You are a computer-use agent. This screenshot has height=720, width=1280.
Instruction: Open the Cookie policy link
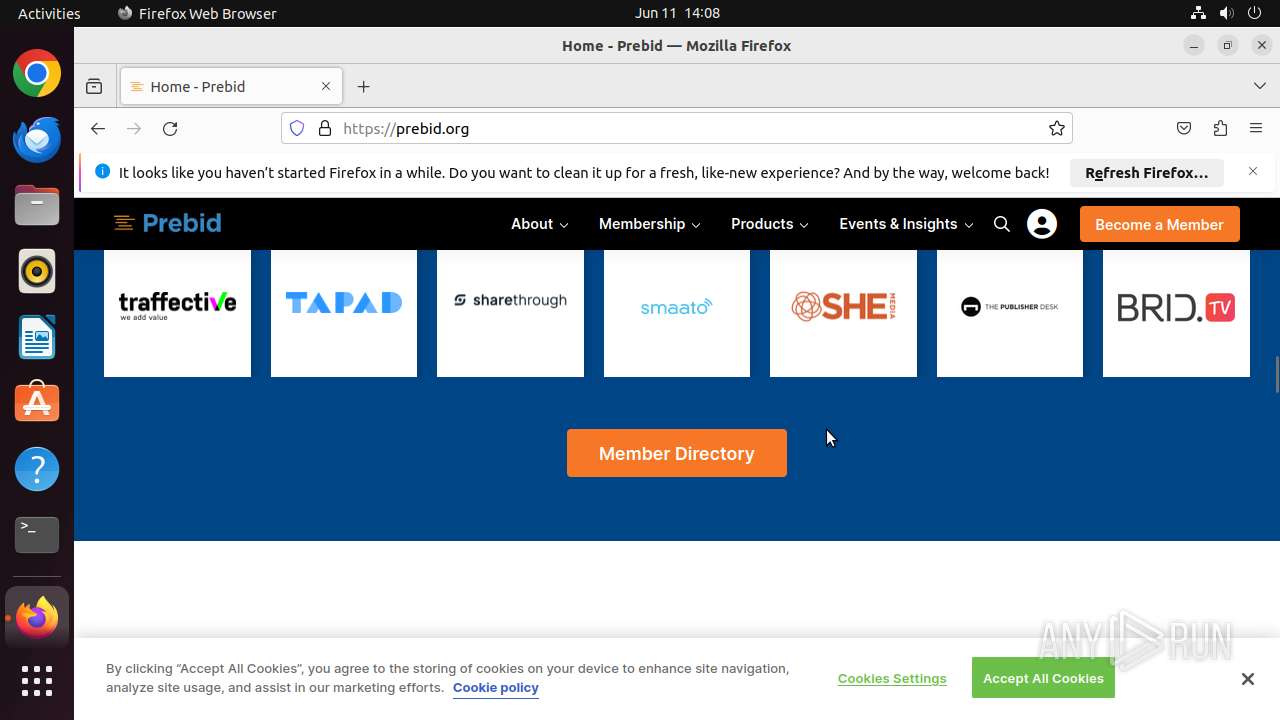pos(496,688)
